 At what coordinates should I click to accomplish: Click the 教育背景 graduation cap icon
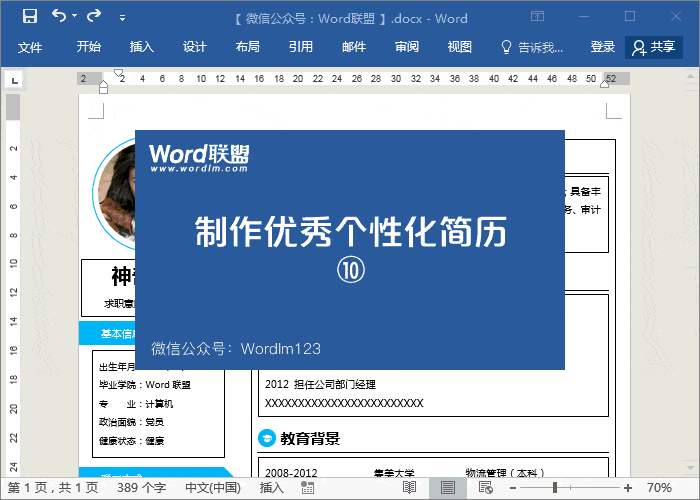(x=267, y=438)
